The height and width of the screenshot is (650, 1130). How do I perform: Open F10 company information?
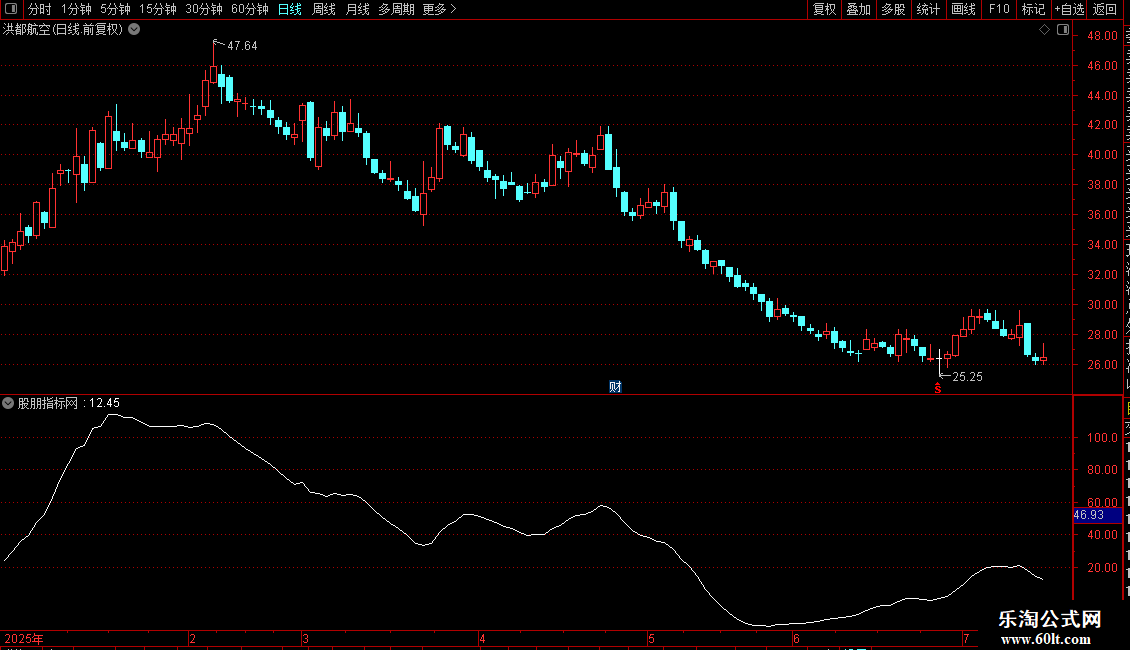[999, 9]
